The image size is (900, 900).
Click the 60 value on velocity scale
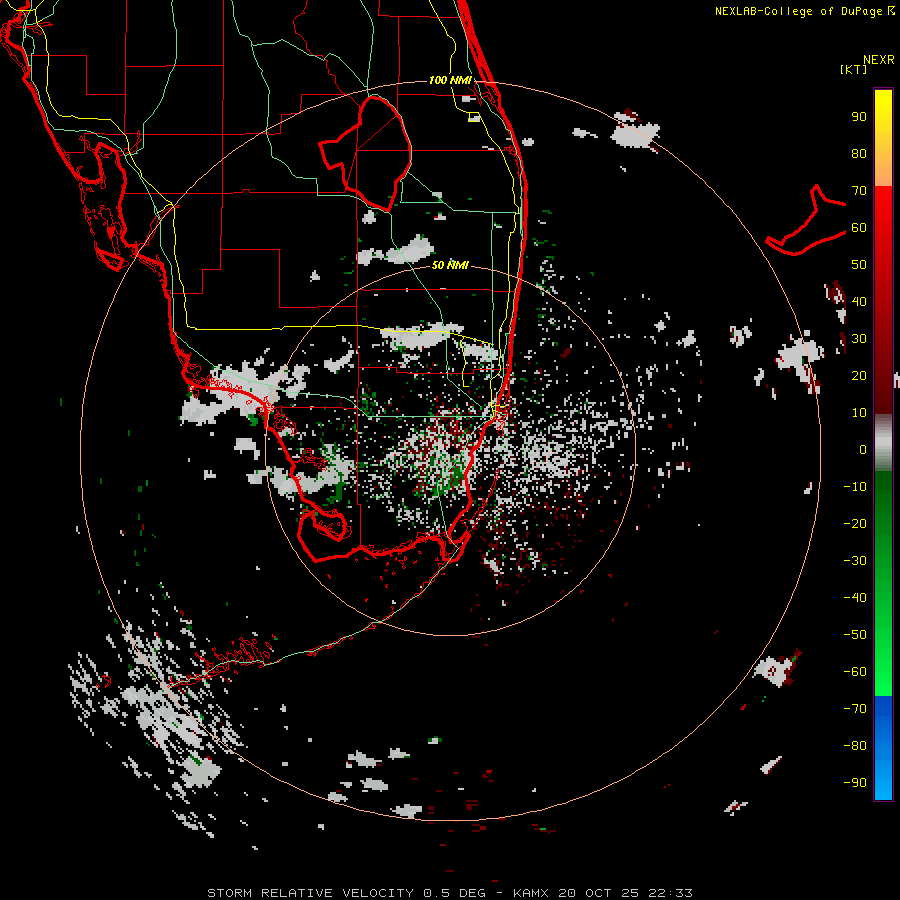(x=859, y=227)
